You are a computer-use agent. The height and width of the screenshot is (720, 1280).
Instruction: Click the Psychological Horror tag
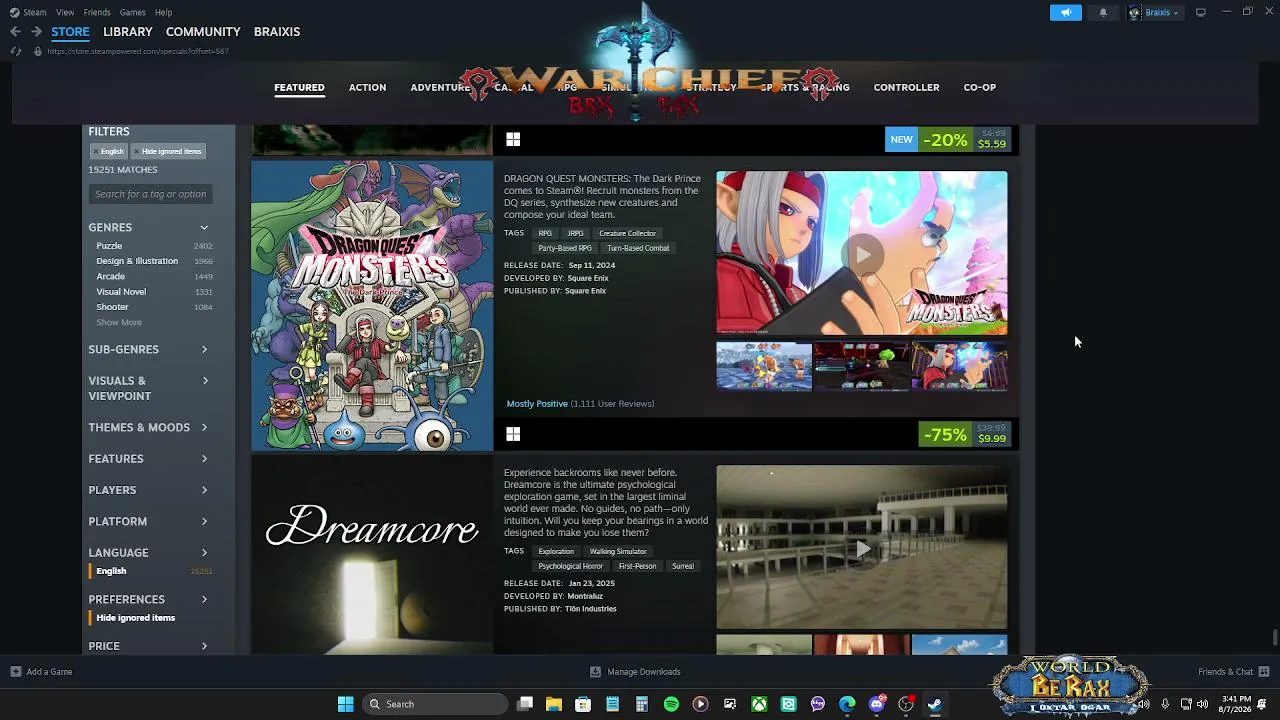pos(571,567)
